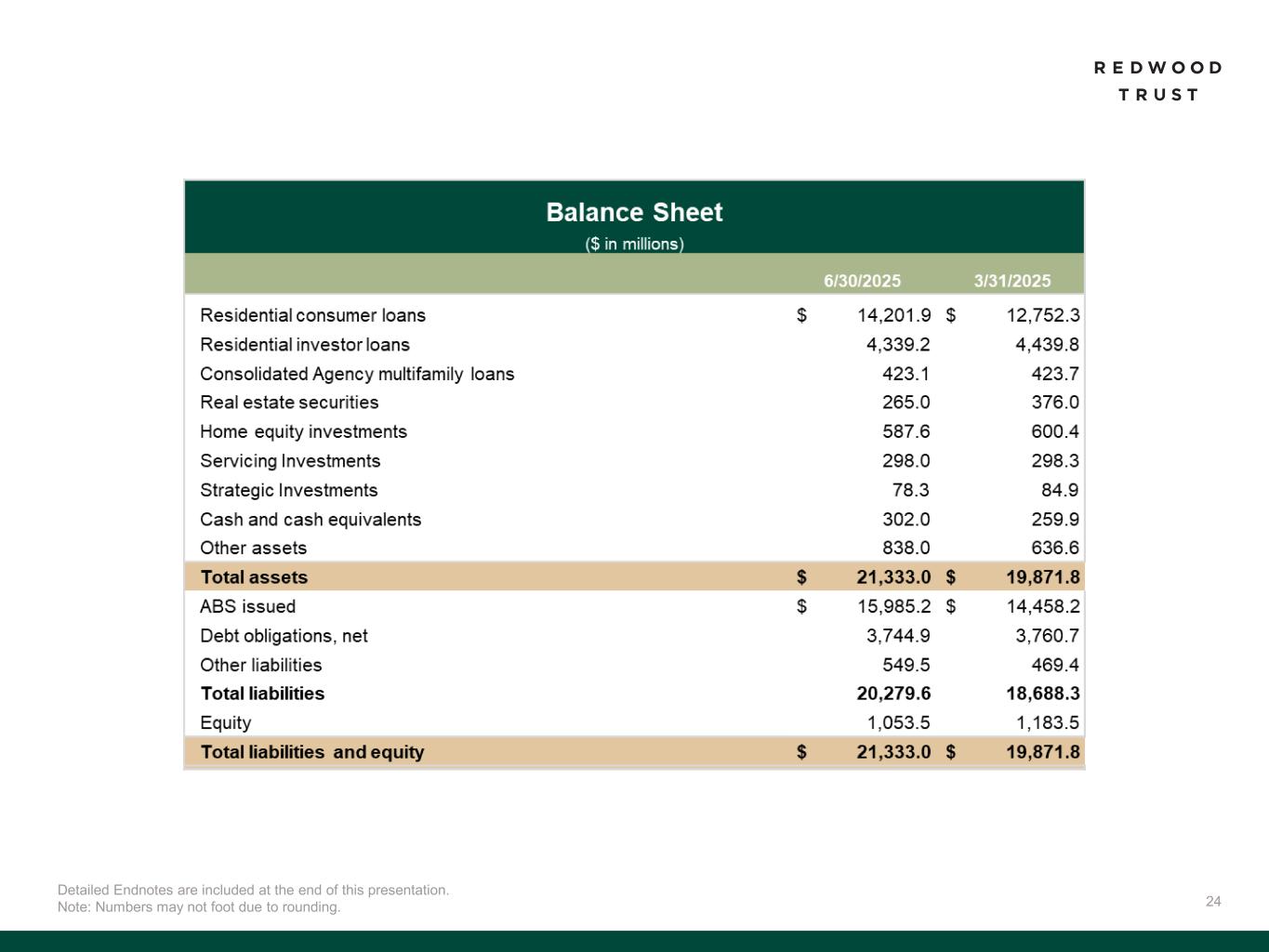
Task: Select the Debt obligations, net label
Action: (x=284, y=636)
